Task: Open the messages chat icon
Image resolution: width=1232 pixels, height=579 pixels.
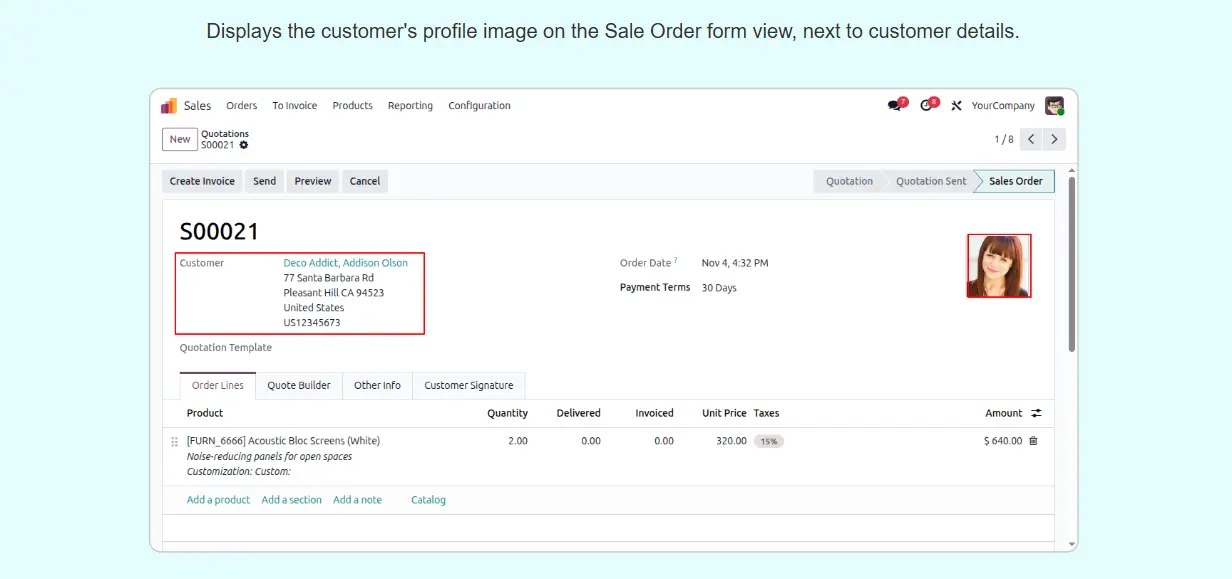Action: tap(895, 106)
